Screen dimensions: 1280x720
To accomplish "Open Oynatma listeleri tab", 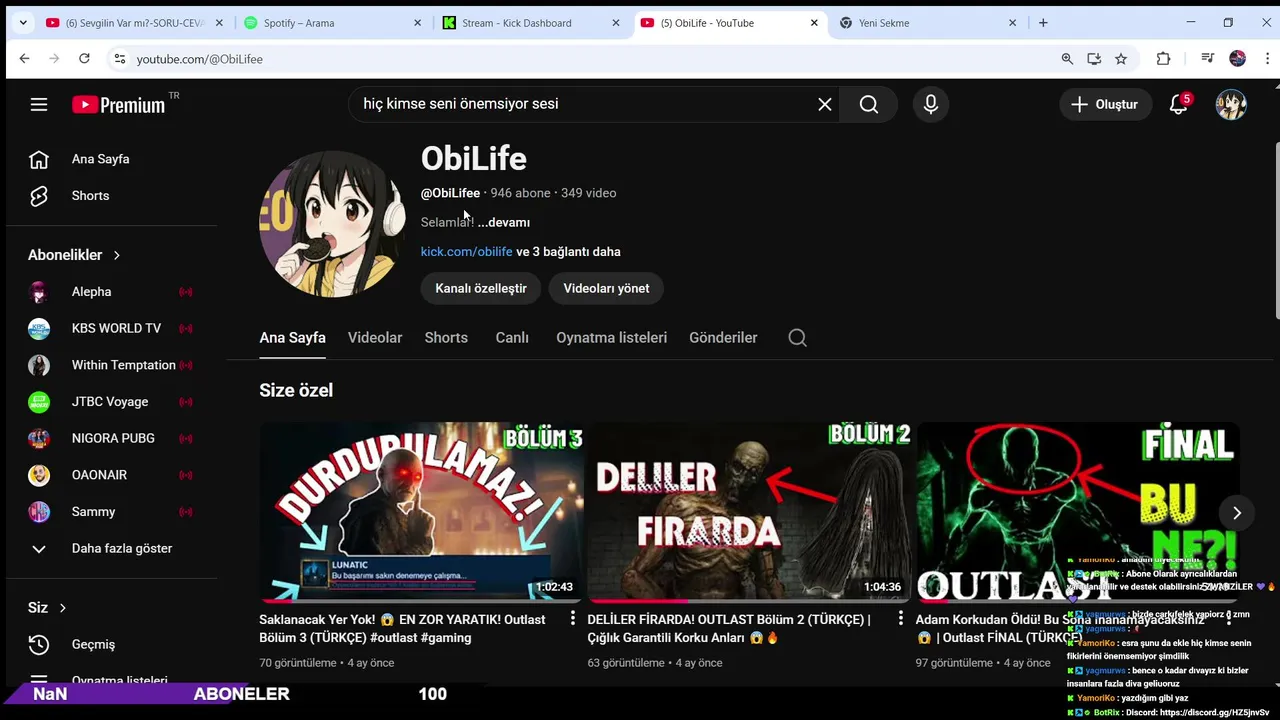I will [x=611, y=338].
